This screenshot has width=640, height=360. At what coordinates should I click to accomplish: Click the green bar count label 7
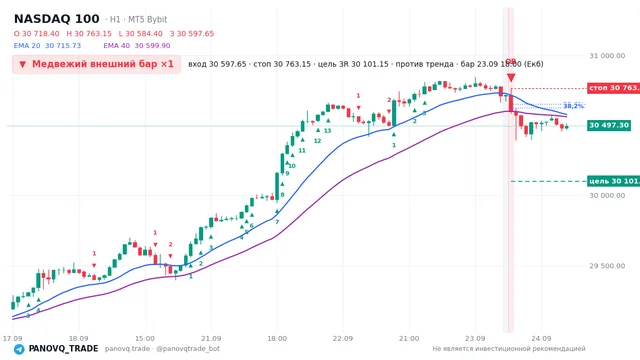point(277,222)
